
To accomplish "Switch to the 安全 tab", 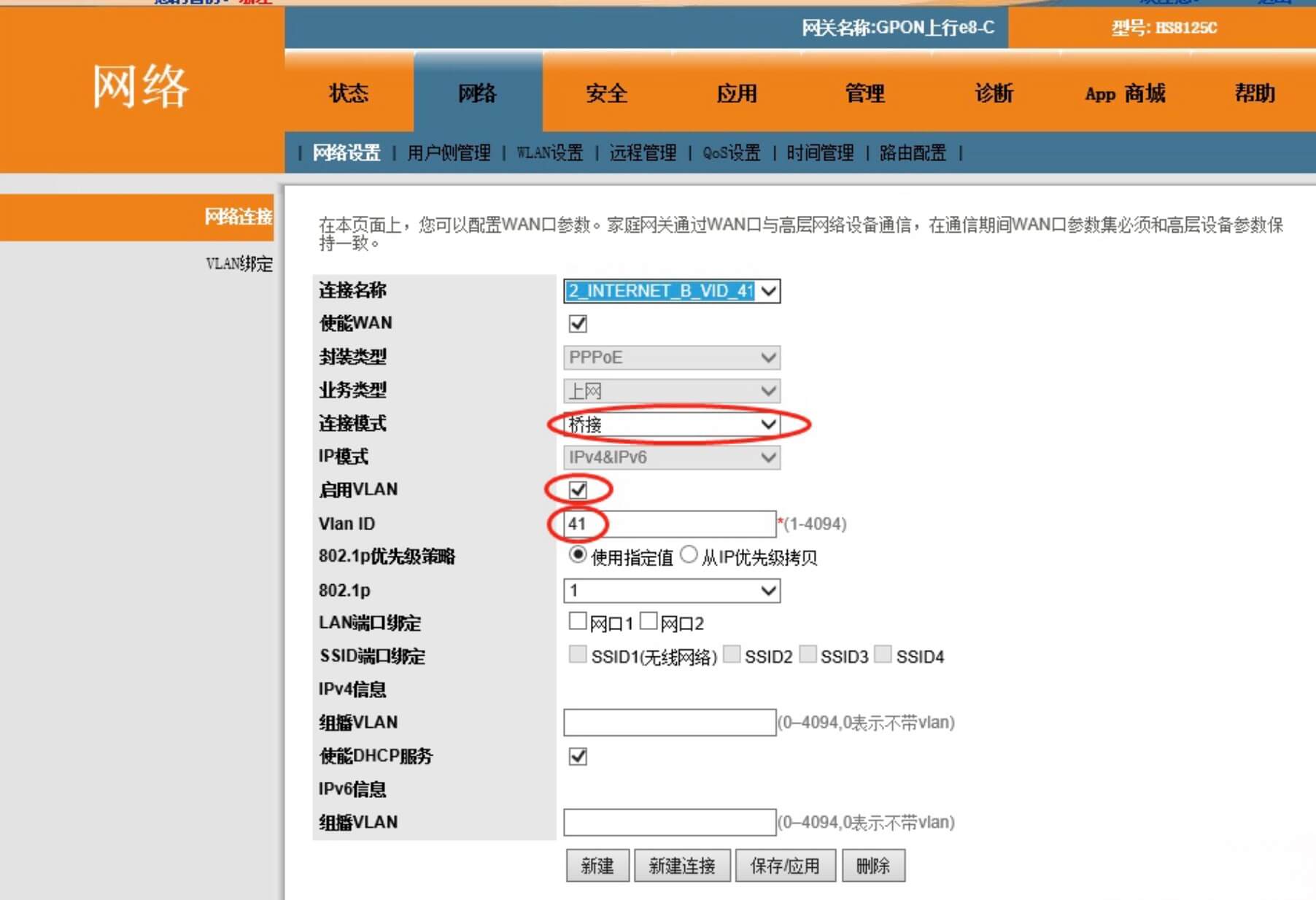I will click(x=605, y=93).
